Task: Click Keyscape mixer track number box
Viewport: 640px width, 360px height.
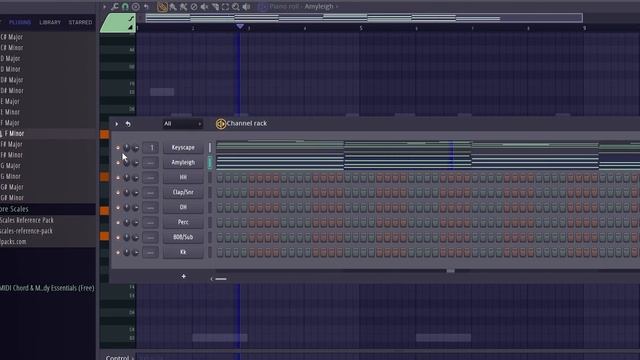Action: click(151, 148)
